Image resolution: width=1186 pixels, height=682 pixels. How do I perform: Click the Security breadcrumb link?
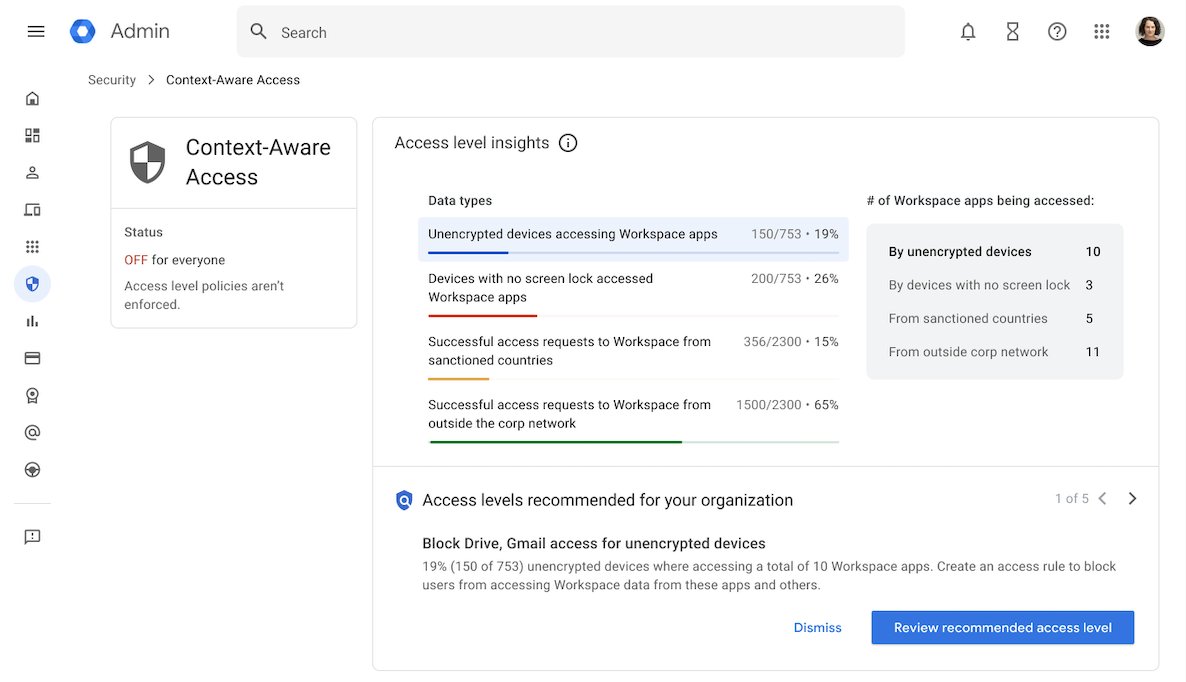coord(112,80)
